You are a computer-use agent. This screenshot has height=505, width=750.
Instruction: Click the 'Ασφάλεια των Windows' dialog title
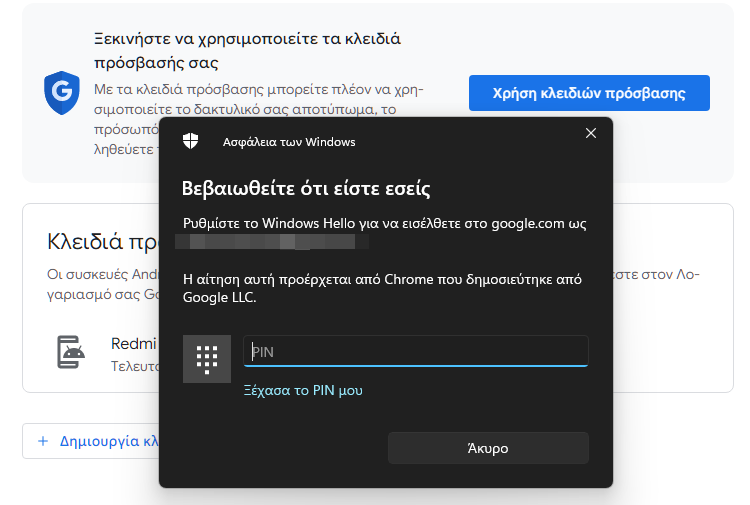pos(289,142)
